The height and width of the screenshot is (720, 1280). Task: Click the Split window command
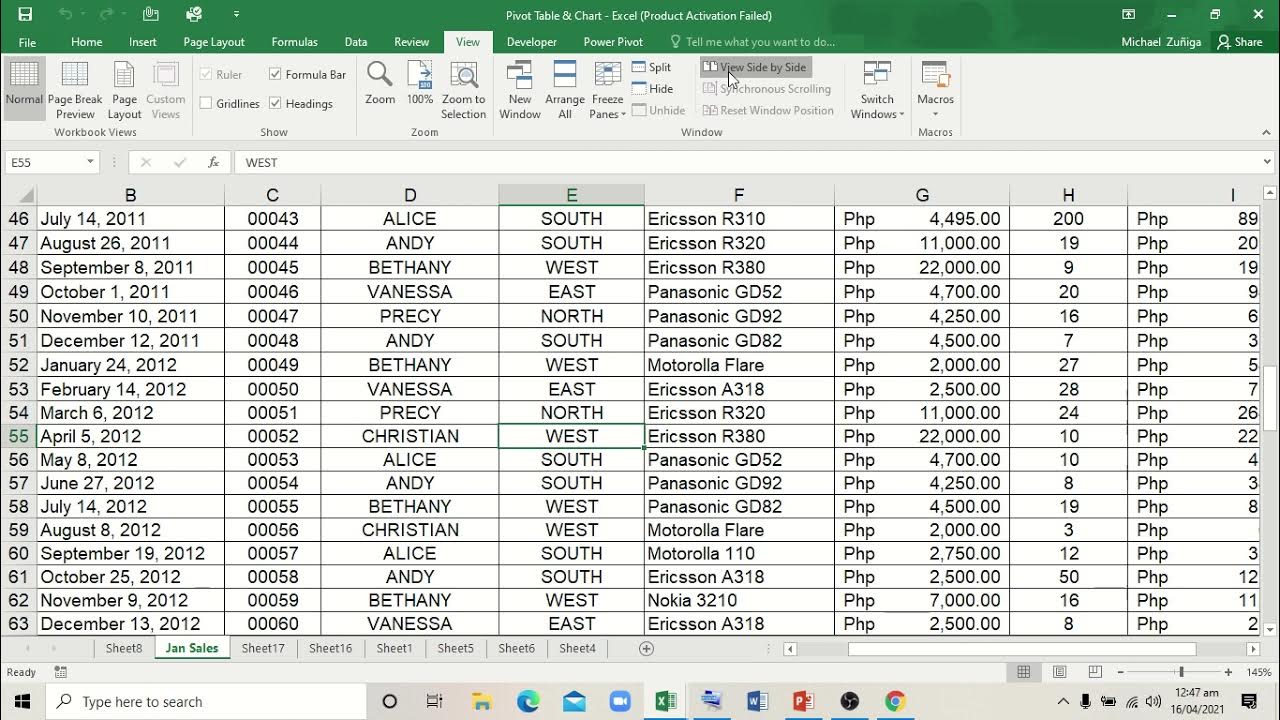[651, 67]
